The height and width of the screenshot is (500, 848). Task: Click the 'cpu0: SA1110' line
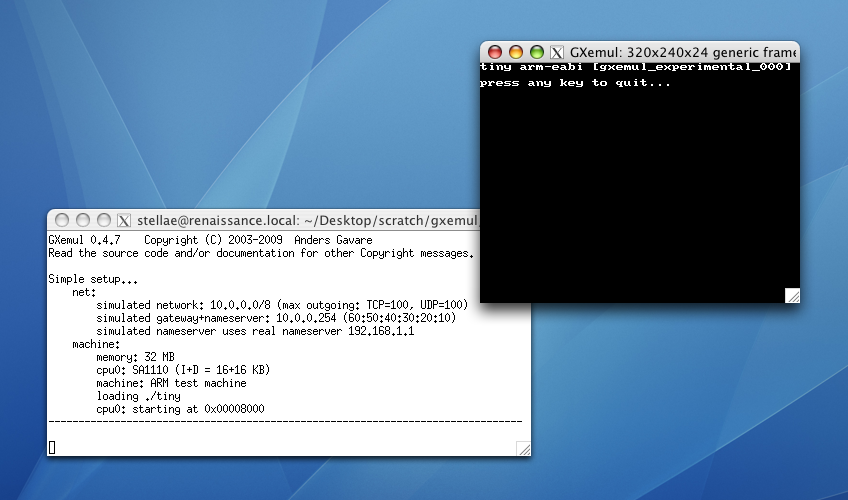(x=183, y=370)
